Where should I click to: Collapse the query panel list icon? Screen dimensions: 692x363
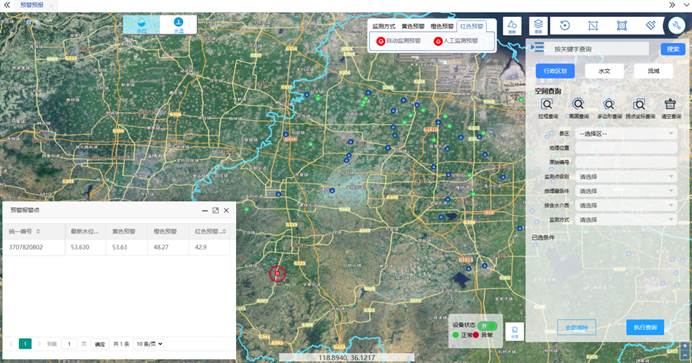point(538,48)
